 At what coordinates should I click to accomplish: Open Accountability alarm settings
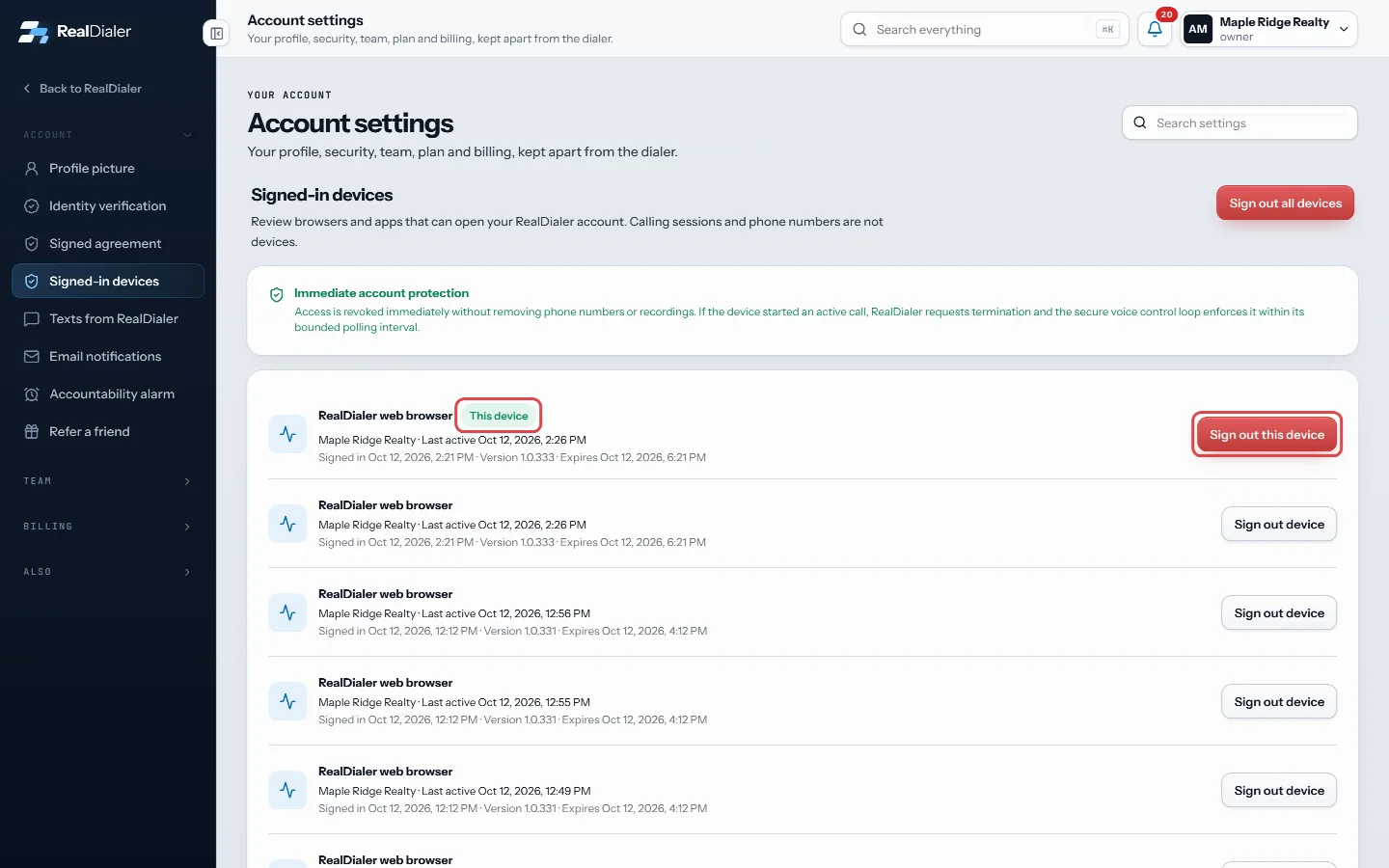(x=108, y=393)
